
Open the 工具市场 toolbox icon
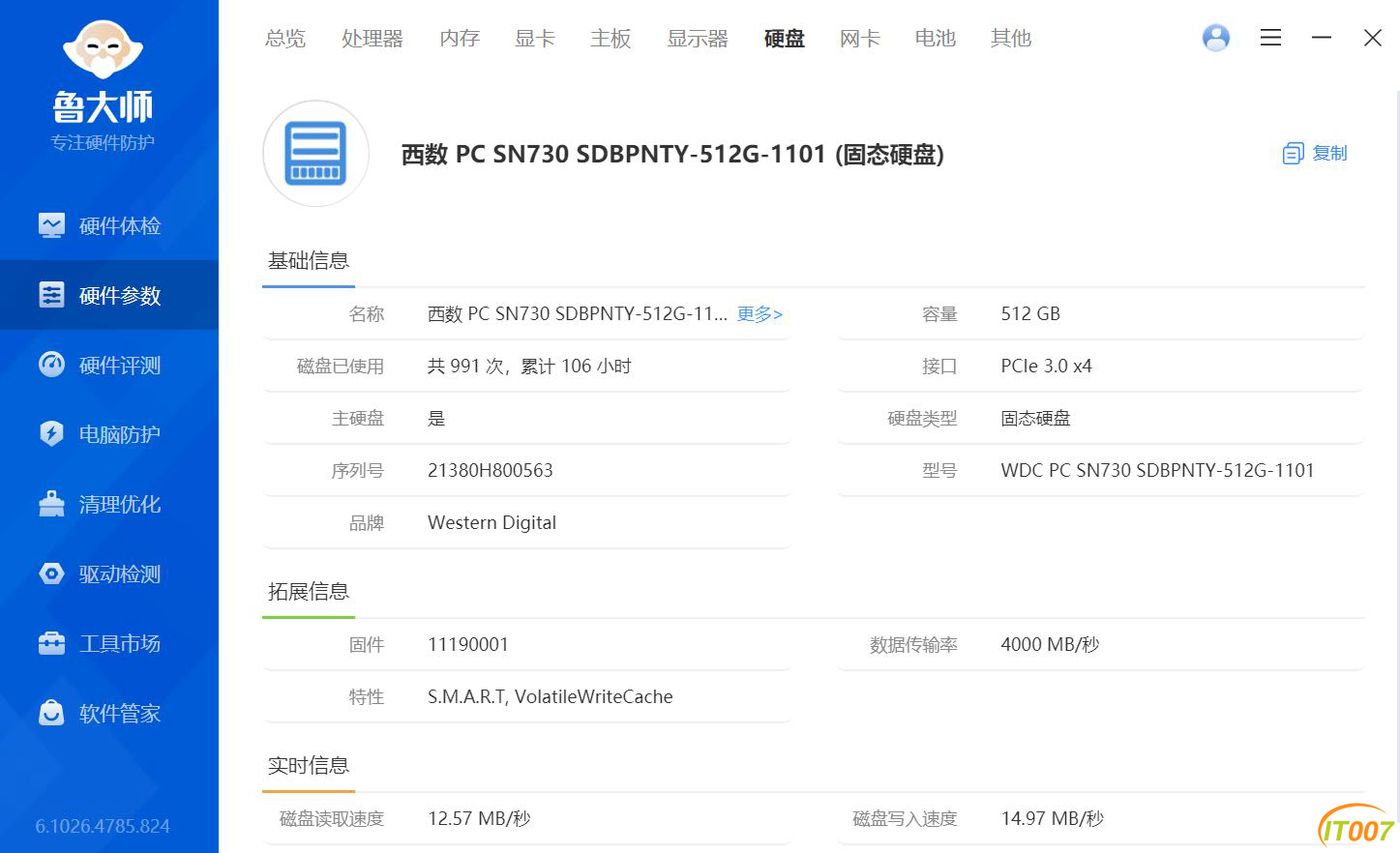(x=51, y=643)
